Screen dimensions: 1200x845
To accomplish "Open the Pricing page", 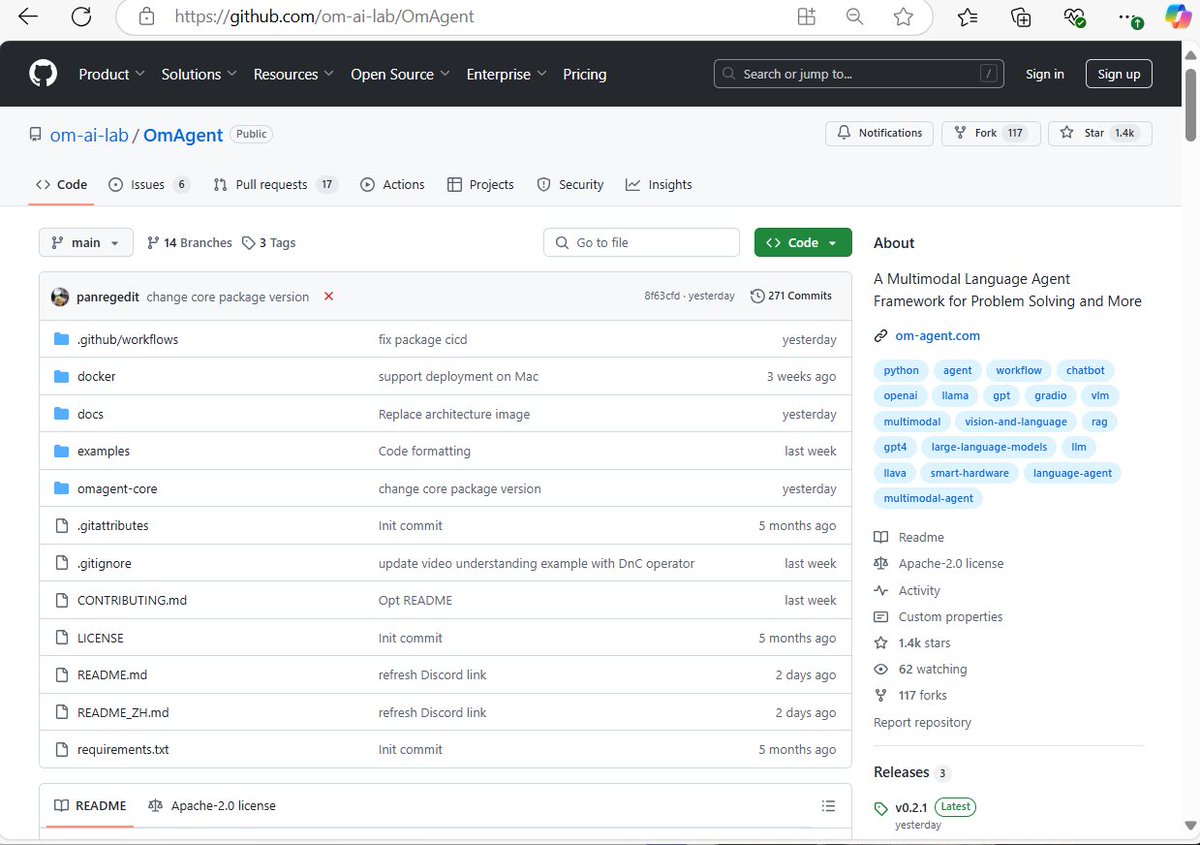I will [x=585, y=74].
